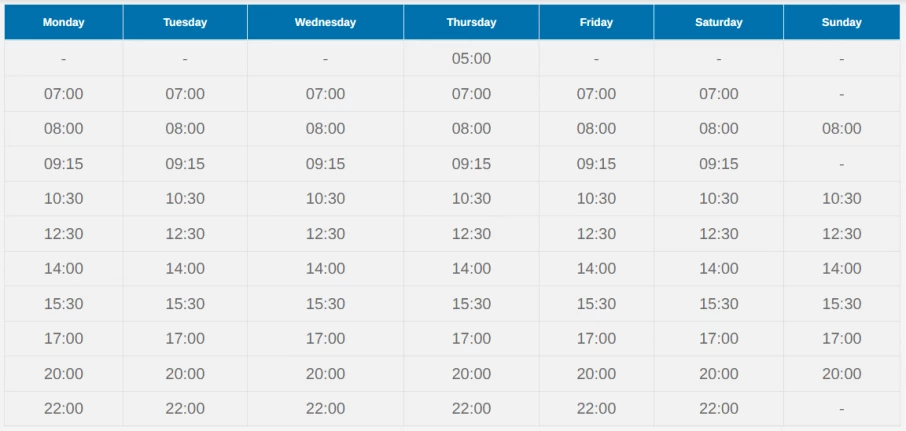Select Saturday's 14:00 time cell
The height and width of the screenshot is (431, 906).
coord(719,269)
